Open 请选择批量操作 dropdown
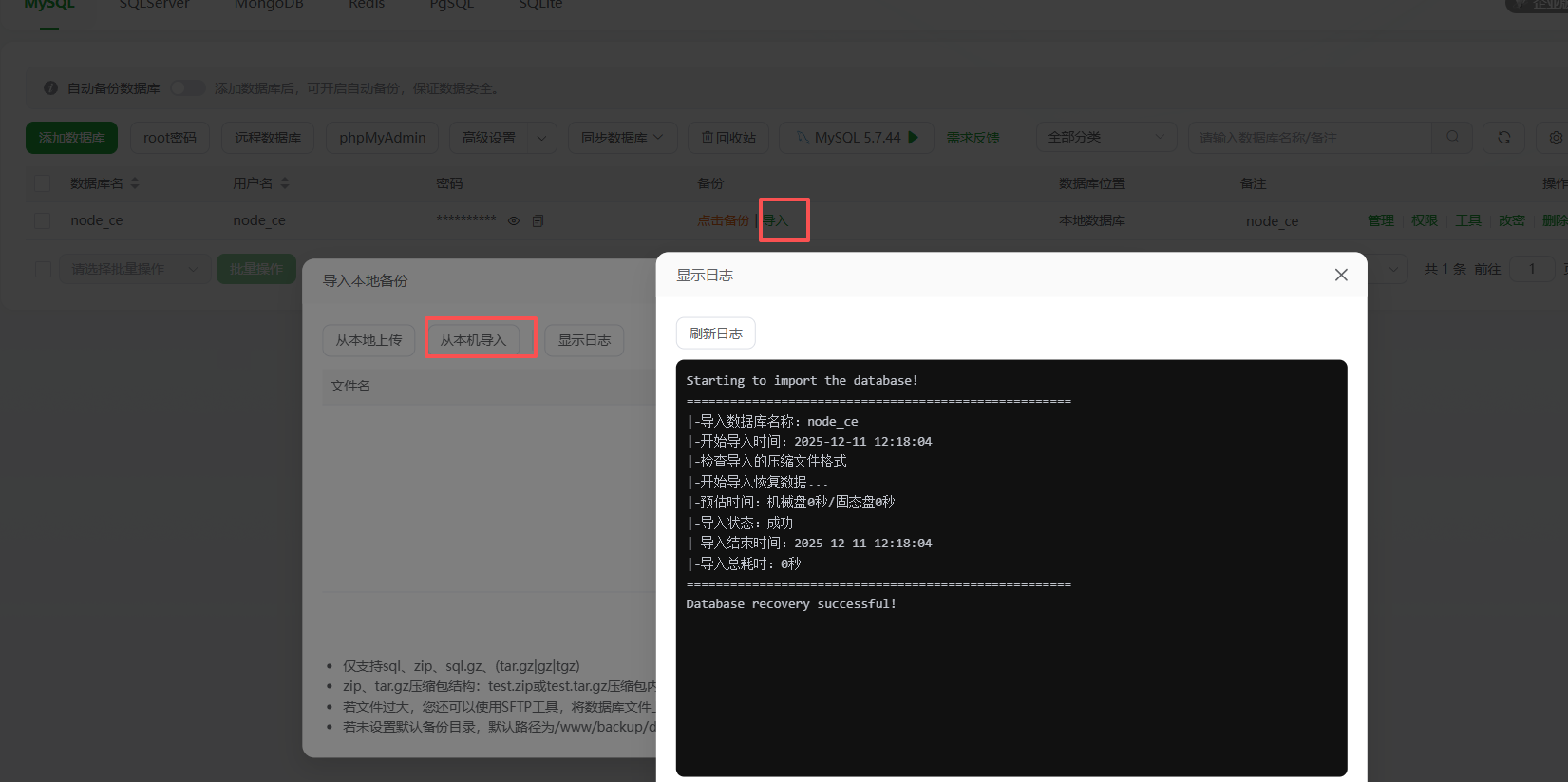 tap(134, 269)
